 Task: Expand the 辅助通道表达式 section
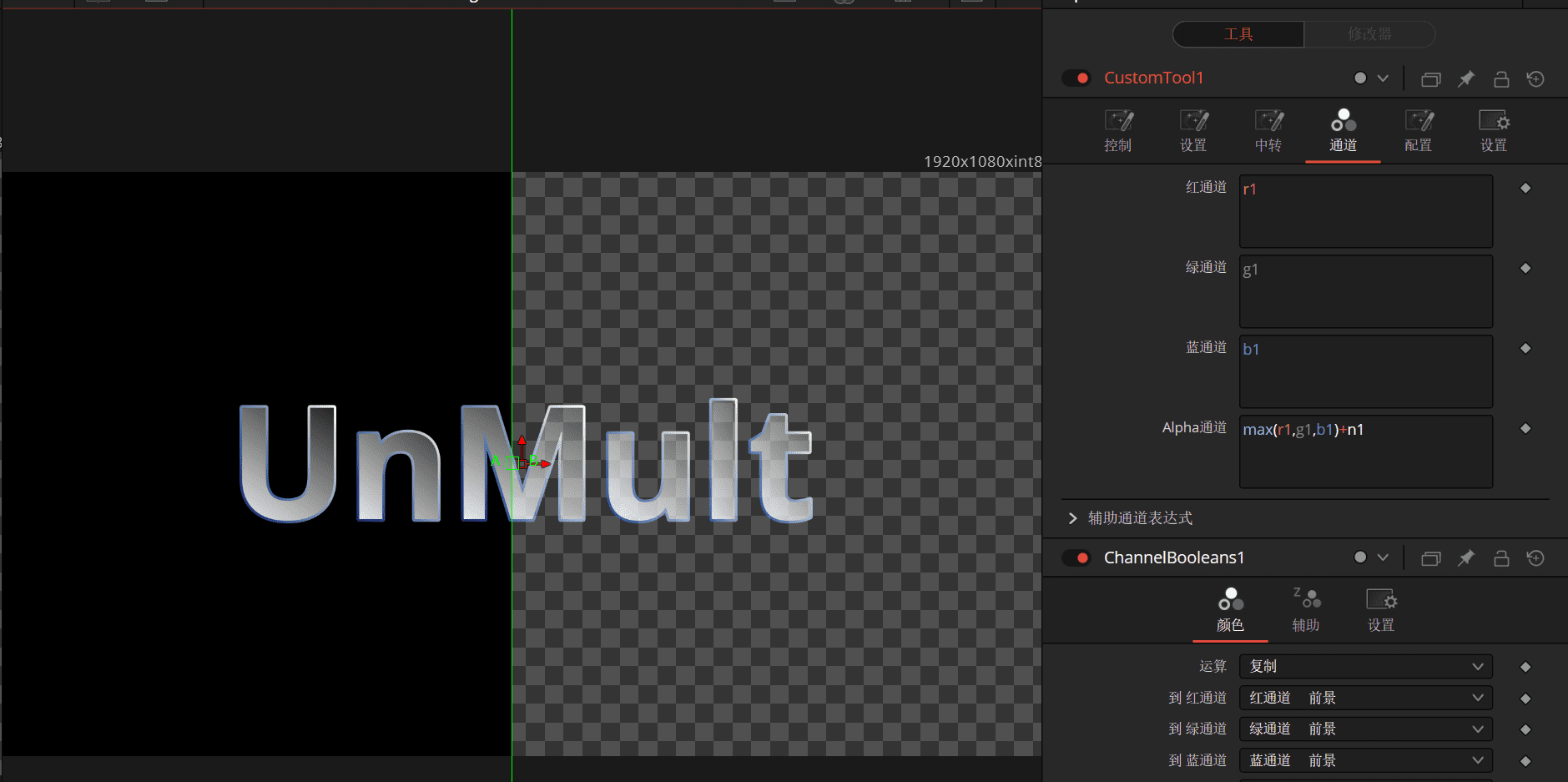[x=1073, y=518]
